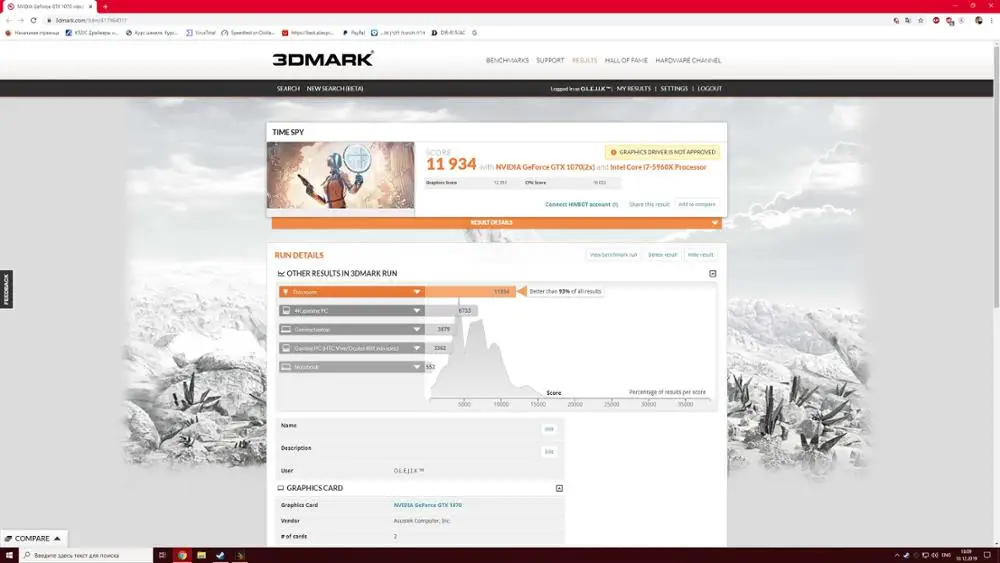Open Task View on taskbar

click(163, 555)
